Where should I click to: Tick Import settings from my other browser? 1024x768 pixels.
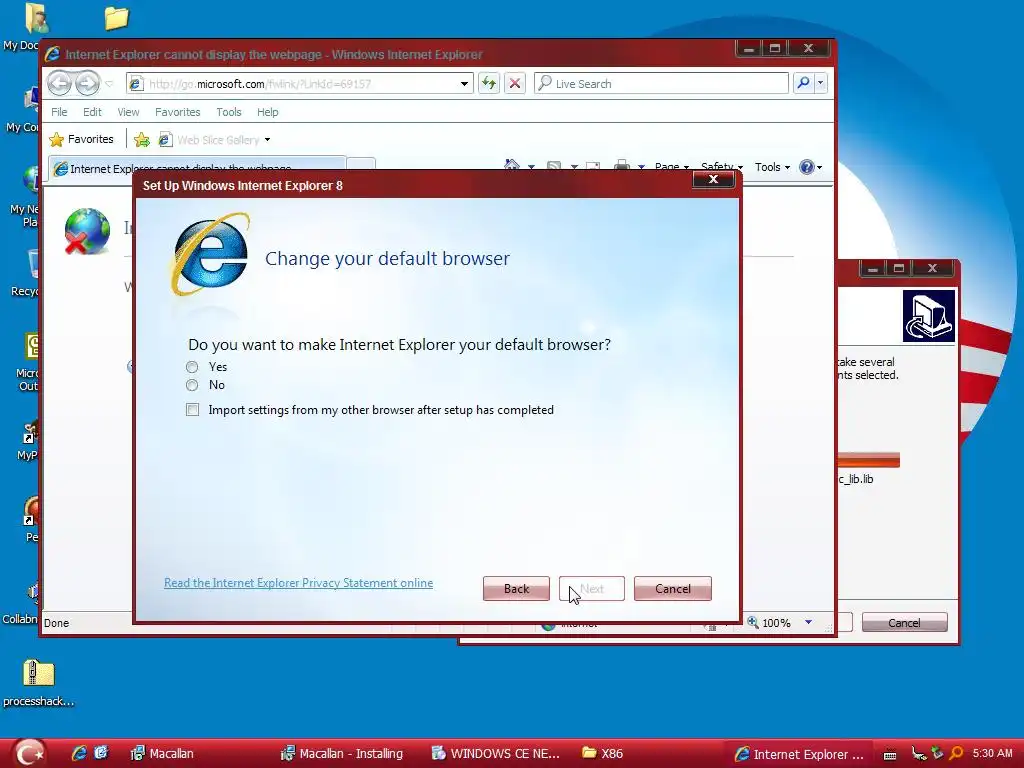coord(193,410)
